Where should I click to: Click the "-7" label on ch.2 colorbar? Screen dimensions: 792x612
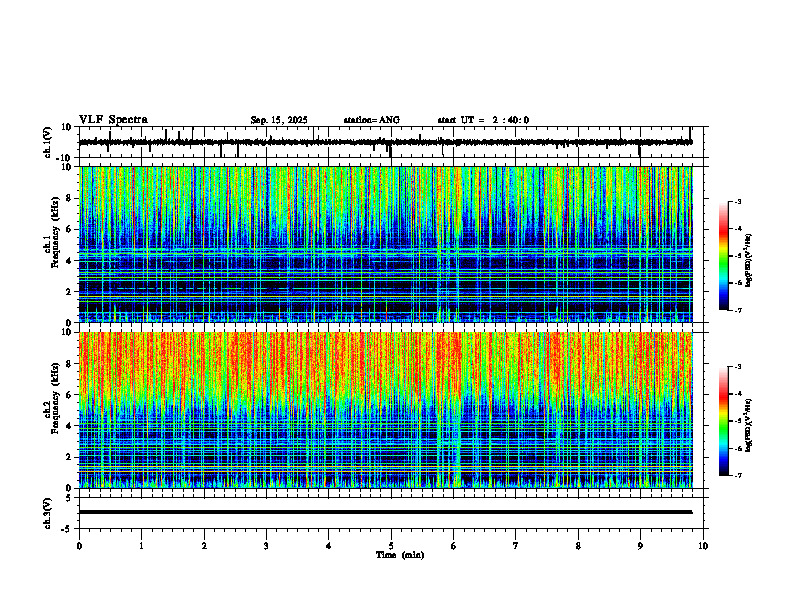[738, 475]
